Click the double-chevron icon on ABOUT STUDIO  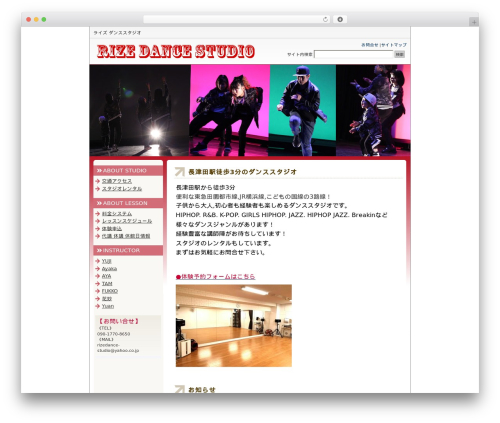point(99,171)
